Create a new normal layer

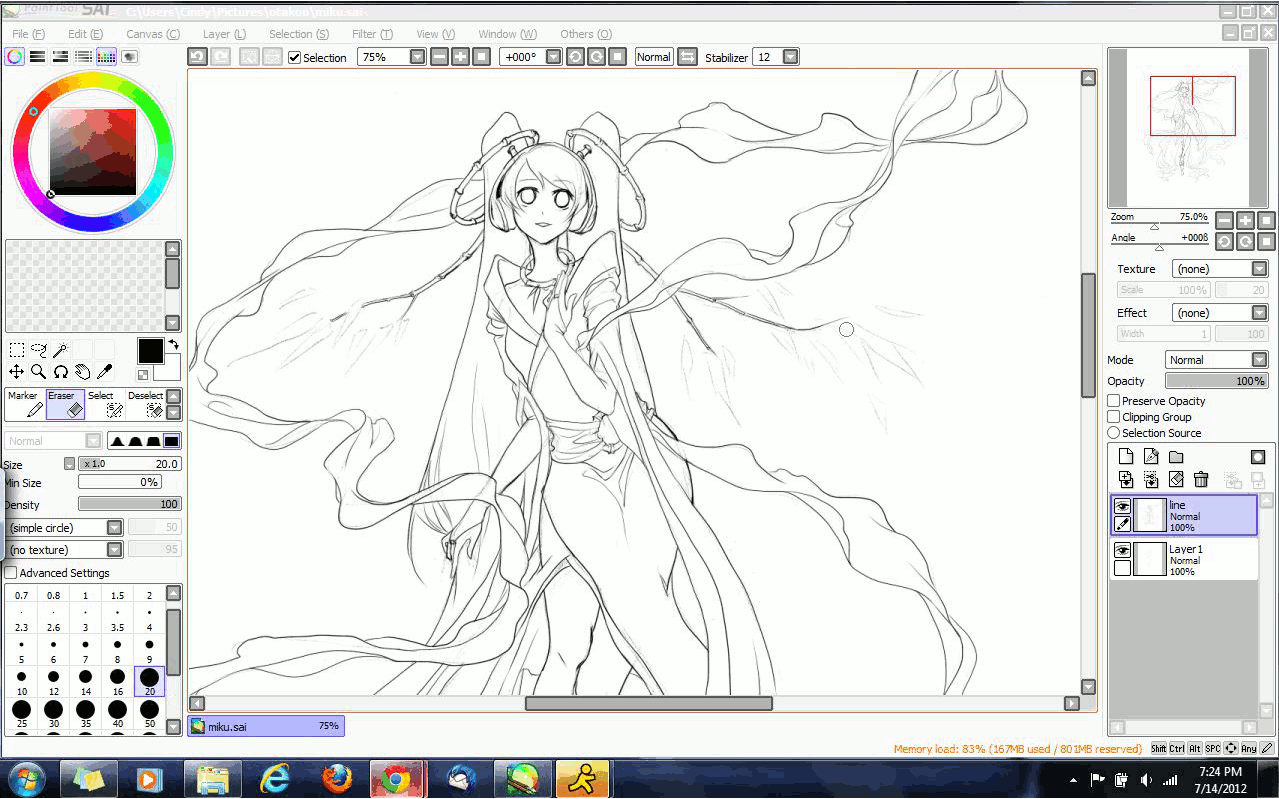pyautogui.click(x=1126, y=457)
